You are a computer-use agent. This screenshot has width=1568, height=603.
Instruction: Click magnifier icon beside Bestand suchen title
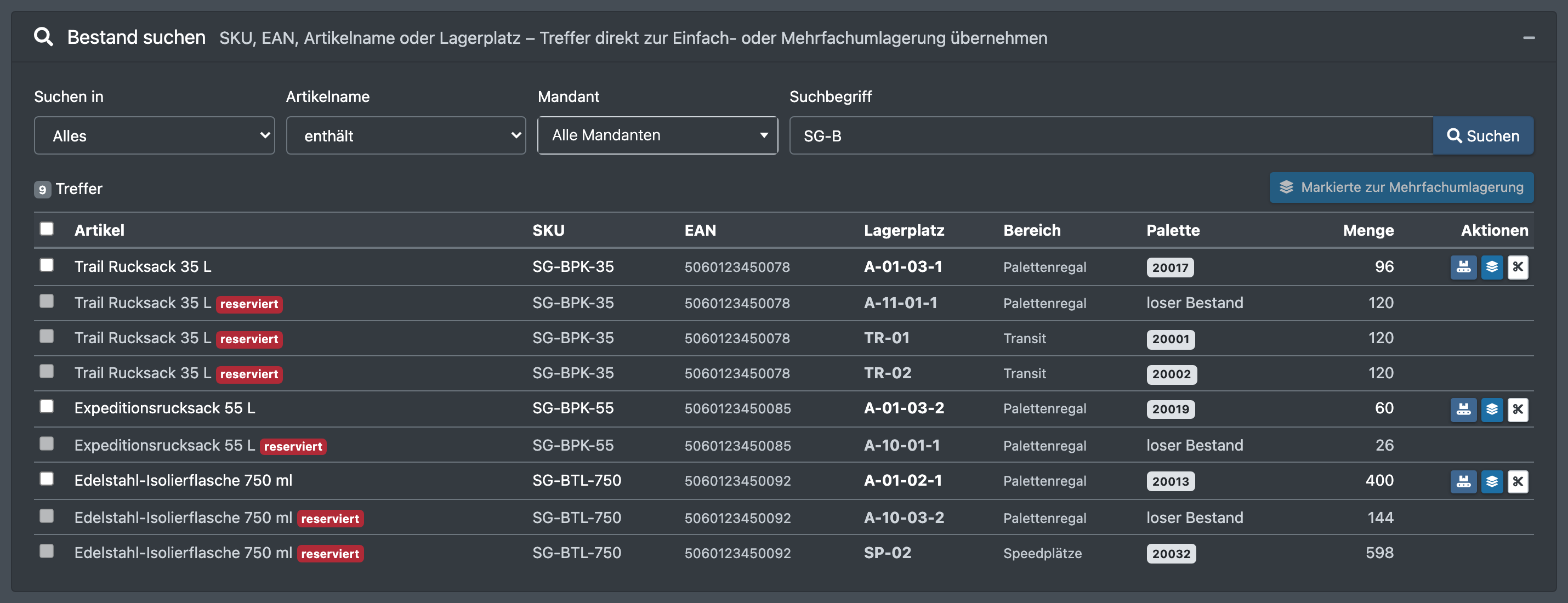pyautogui.click(x=43, y=37)
